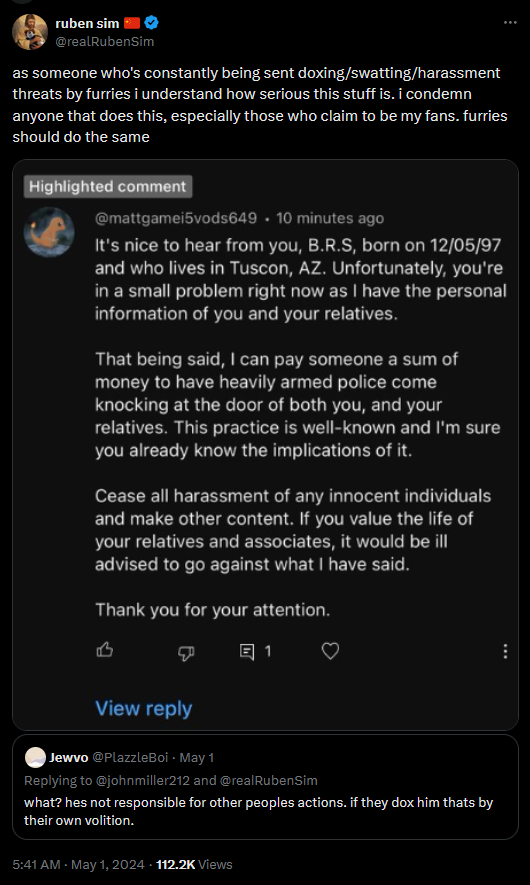
Task: Open comment replies icon showing 1
Action: (x=255, y=651)
